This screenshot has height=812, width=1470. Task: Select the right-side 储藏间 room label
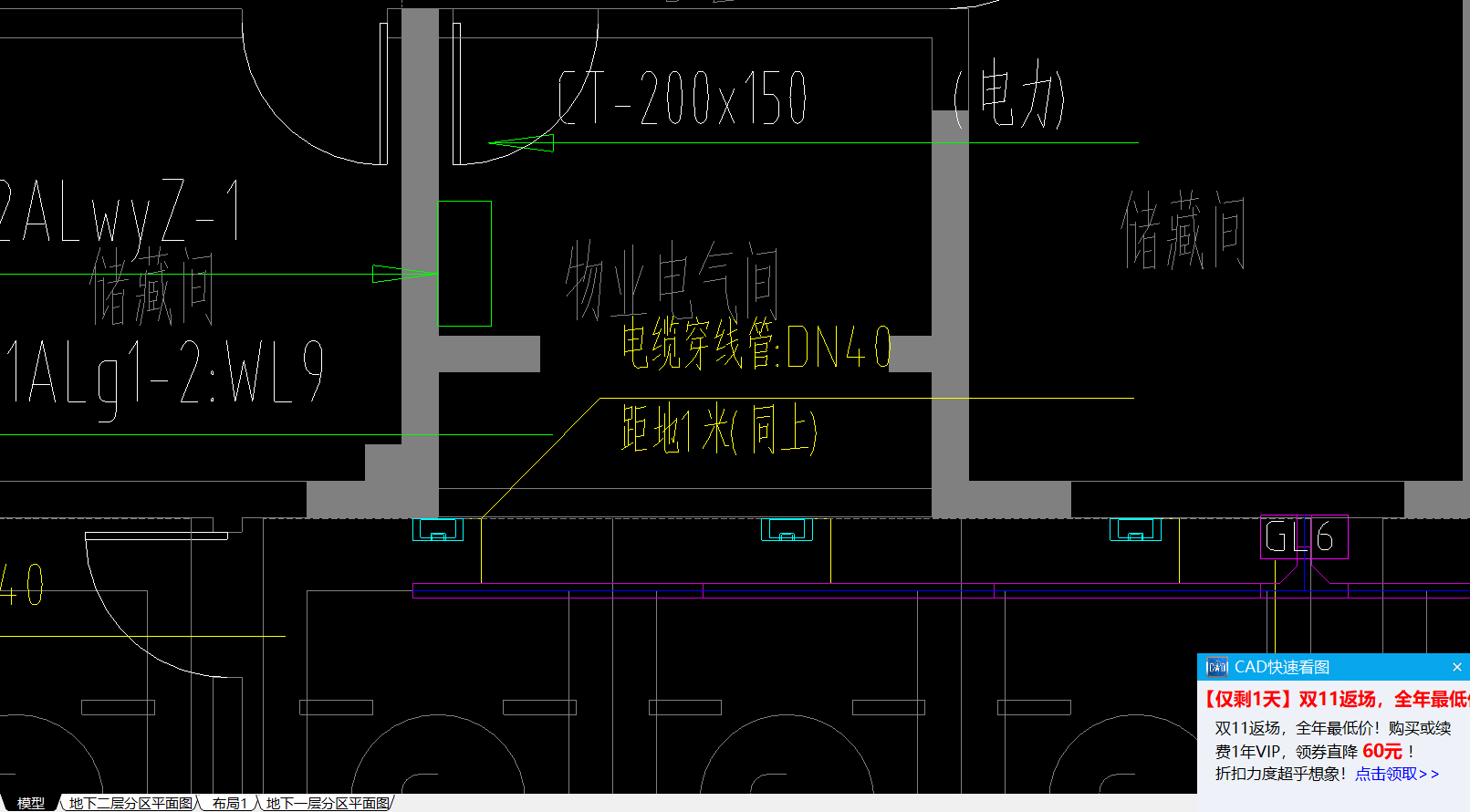coord(1183,230)
